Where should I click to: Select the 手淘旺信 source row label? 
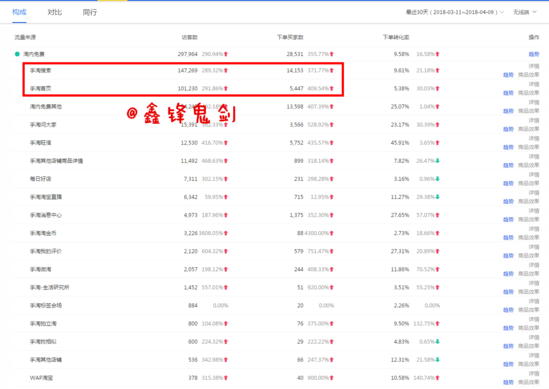(x=40, y=143)
